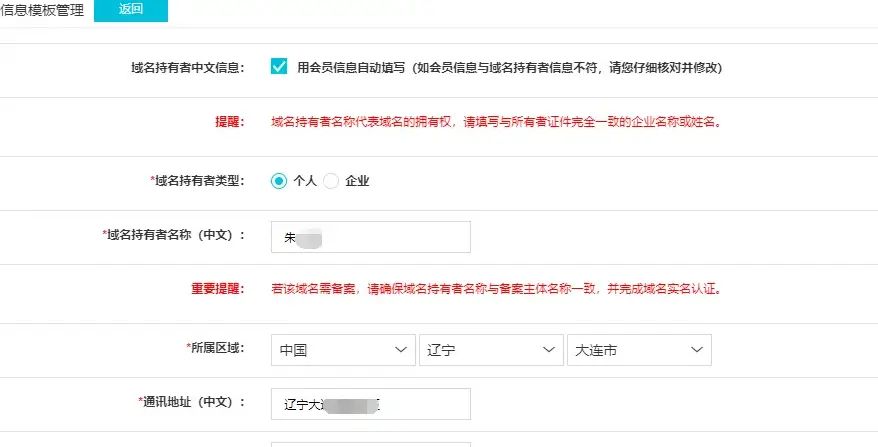The width and height of the screenshot is (878, 447).
Task: Click the 信息模板管理 page title
Action: (42, 10)
